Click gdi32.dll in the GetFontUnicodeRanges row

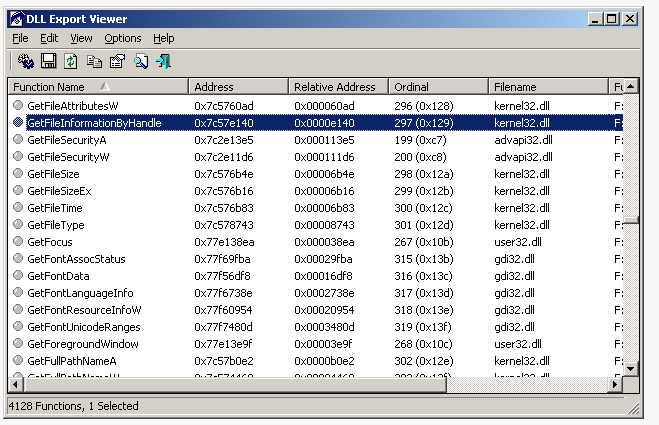coord(514,327)
